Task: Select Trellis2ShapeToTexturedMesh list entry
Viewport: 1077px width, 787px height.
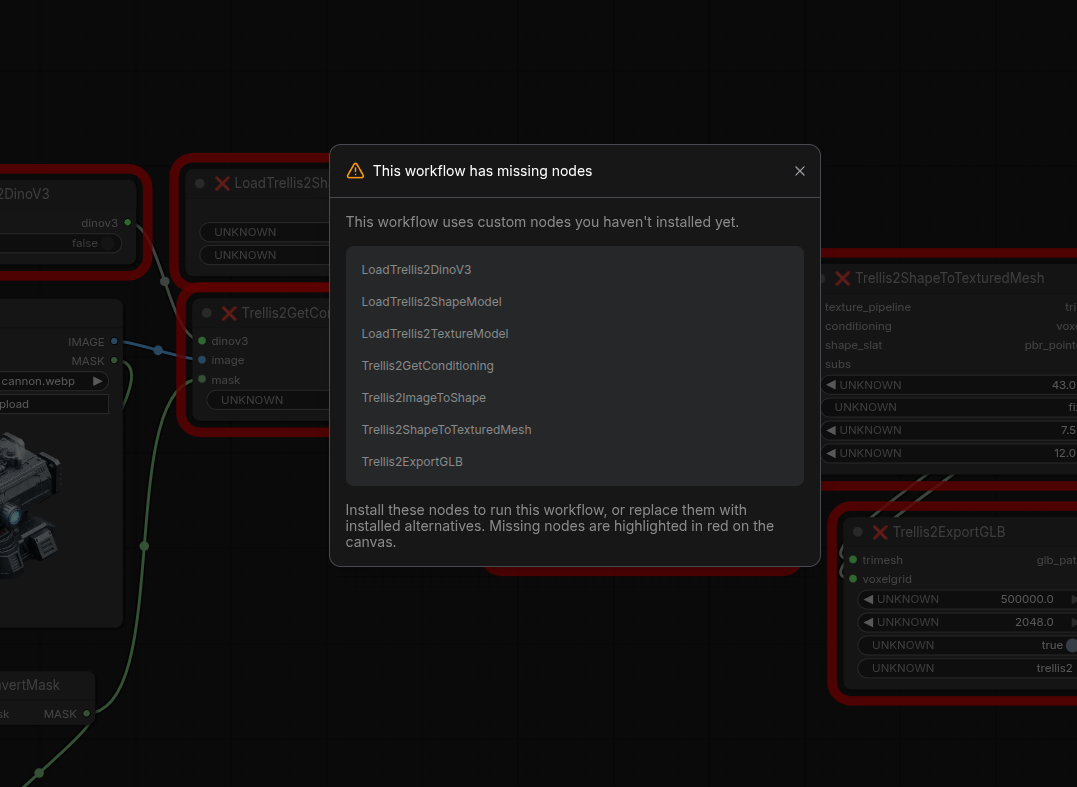Action: [x=446, y=430]
